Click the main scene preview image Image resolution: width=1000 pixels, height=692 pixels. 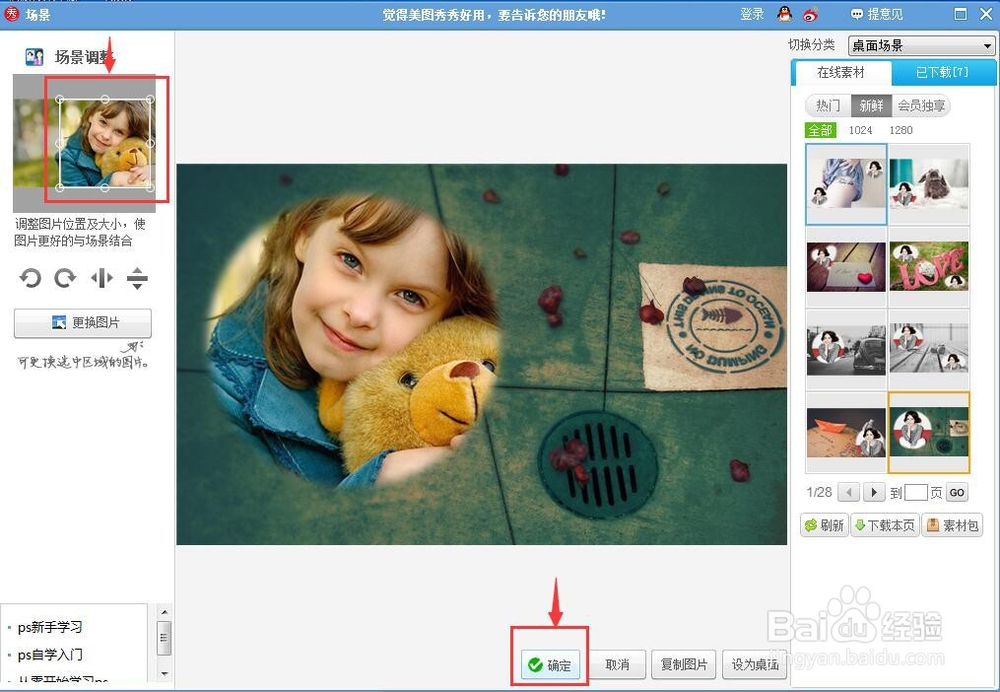point(482,354)
